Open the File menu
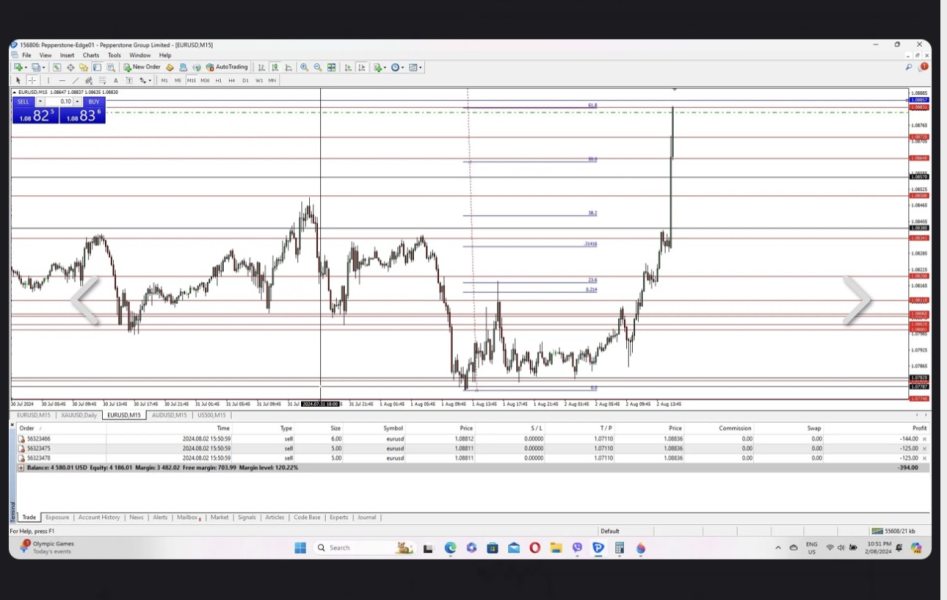The width and height of the screenshot is (947, 600). pos(27,55)
